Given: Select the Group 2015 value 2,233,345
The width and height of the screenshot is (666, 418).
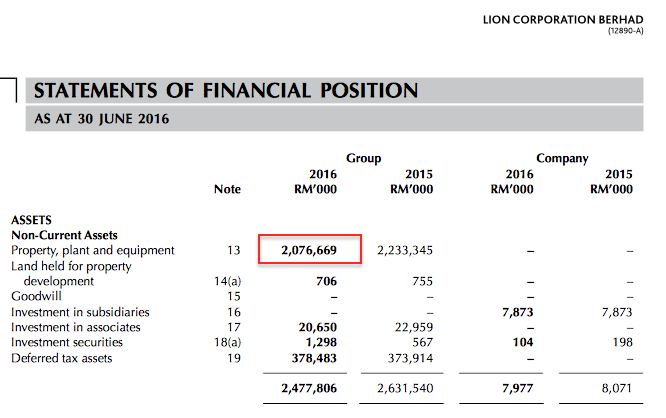Looking at the screenshot, I should click(x=405, y=250).
